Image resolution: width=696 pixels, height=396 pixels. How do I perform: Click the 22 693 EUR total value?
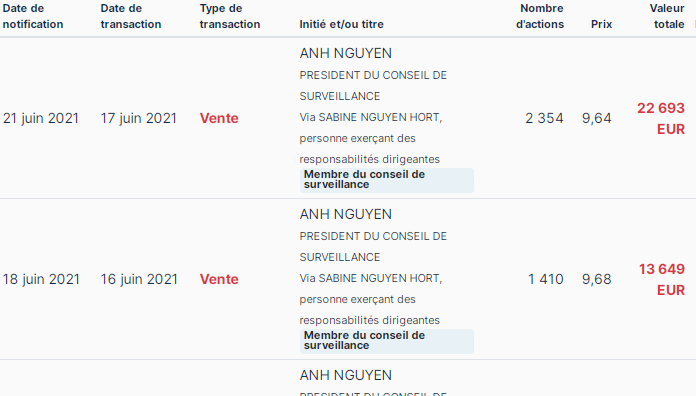661,119
